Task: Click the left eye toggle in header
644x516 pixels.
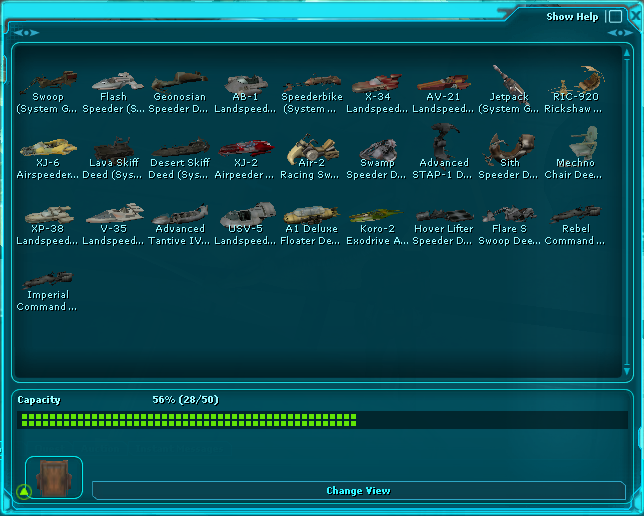Action: [26, 33]
